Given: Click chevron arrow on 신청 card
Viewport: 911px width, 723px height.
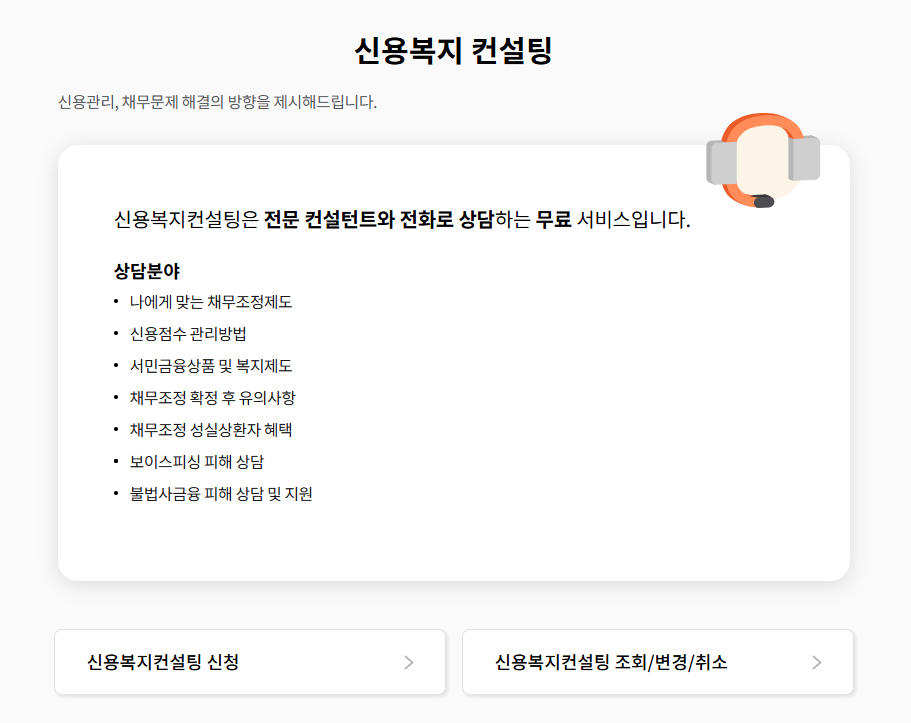Looking at the screenshot, I should coord(409,663).
